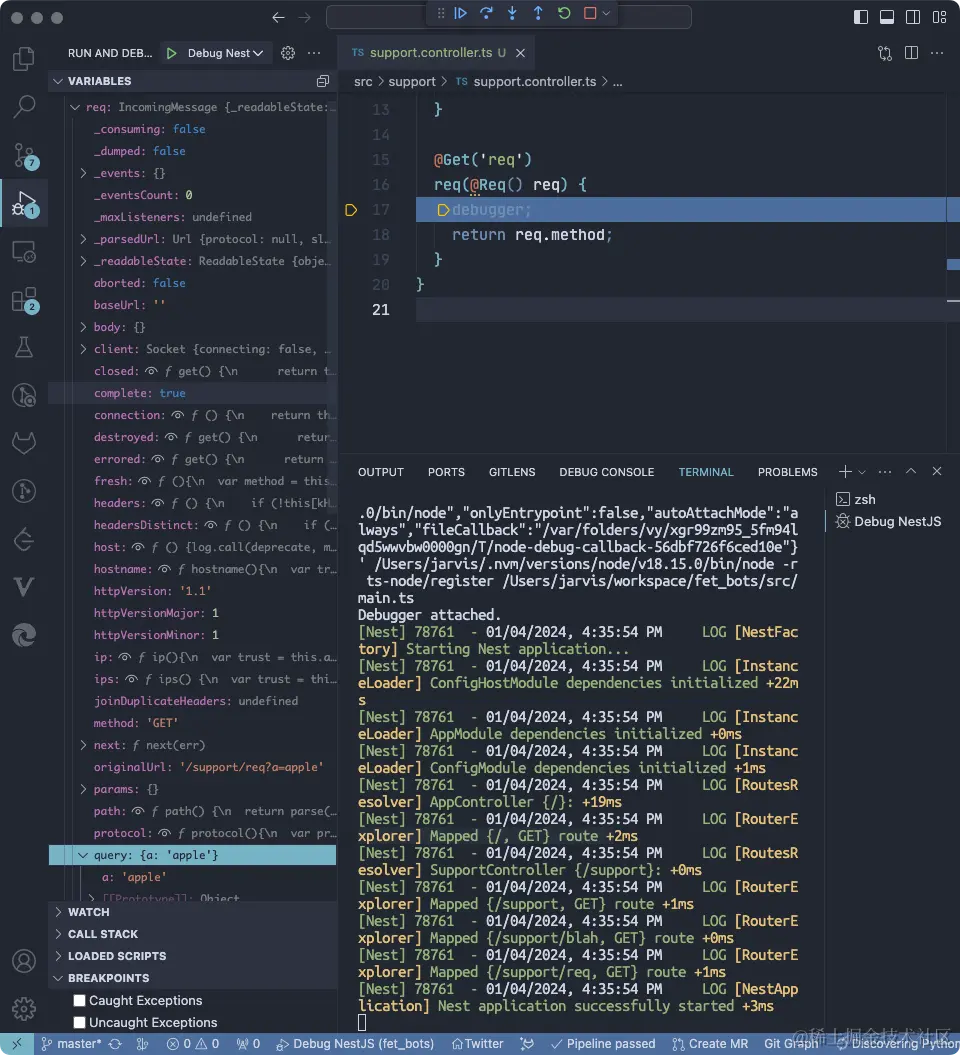Open the Explorer view in activity bar
Image resolution: width=960 pixels, height=1055 pixels.
[24, 59]
